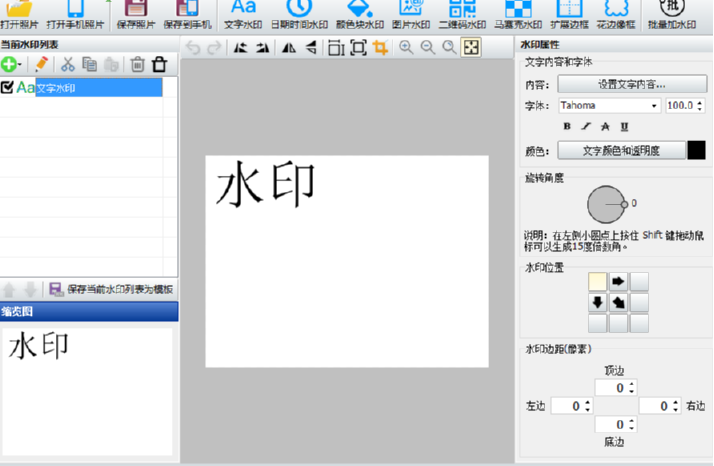This screenshot has height=466, width=714.
Task: Click the scissors cut icon in watermark list
Action: point(68,64)
